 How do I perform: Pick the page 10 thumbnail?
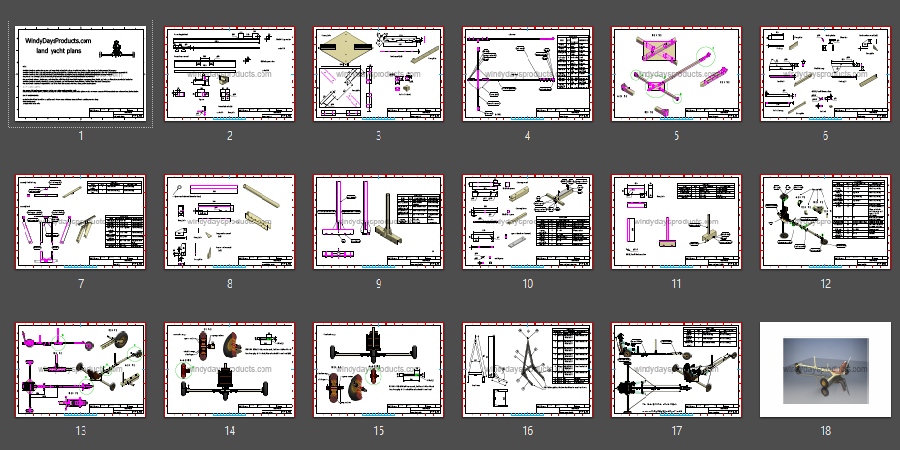click(527, 222)
